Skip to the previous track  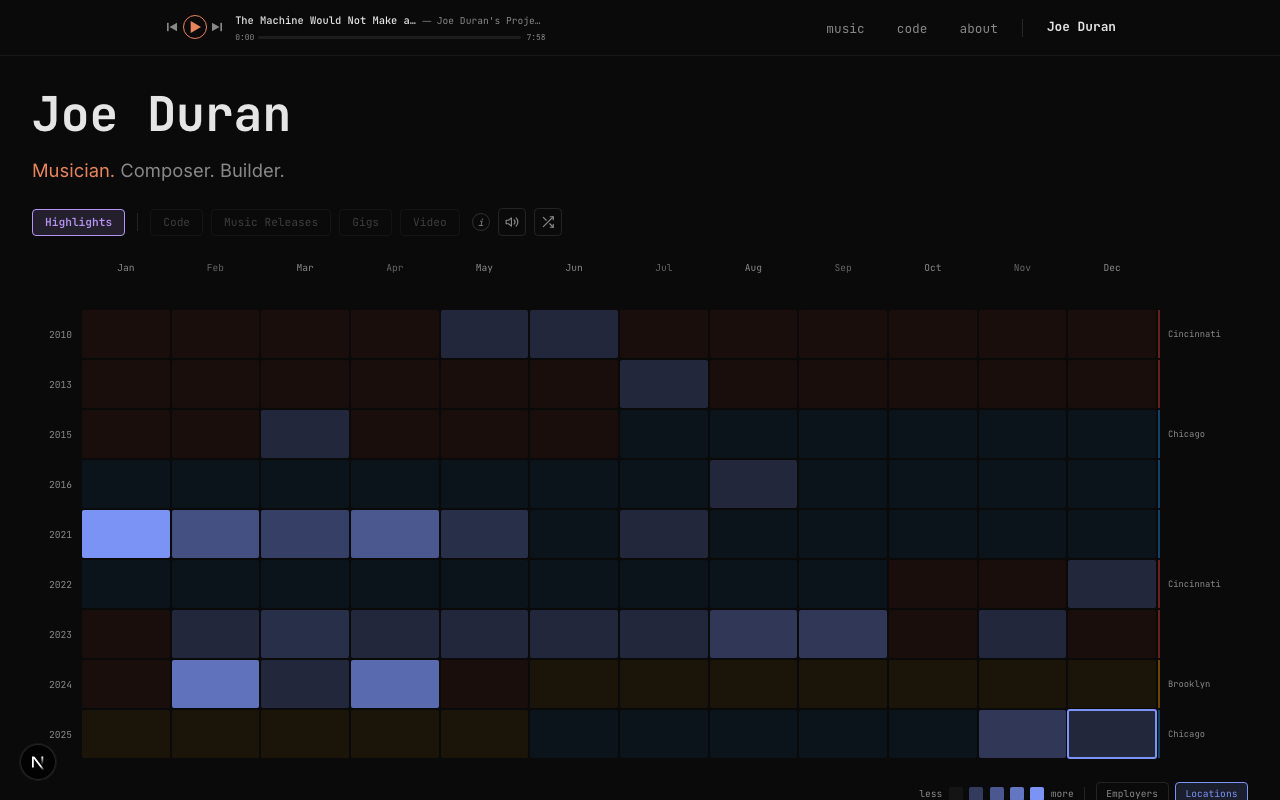click(x=171, y=27)
